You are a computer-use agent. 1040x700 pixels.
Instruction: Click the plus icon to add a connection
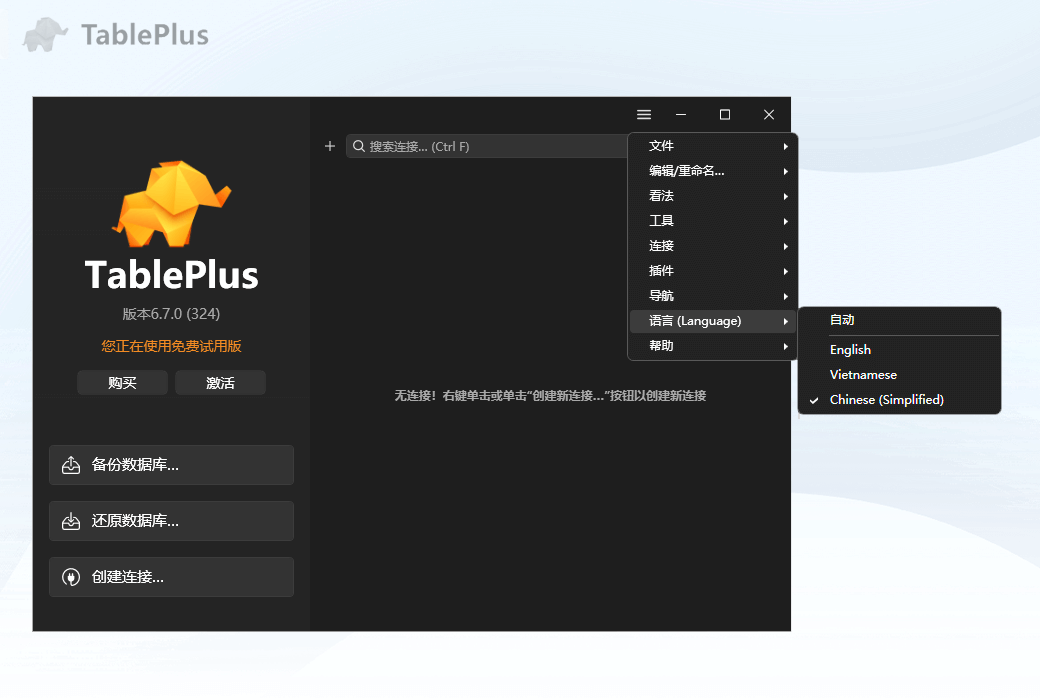point(330,146)
